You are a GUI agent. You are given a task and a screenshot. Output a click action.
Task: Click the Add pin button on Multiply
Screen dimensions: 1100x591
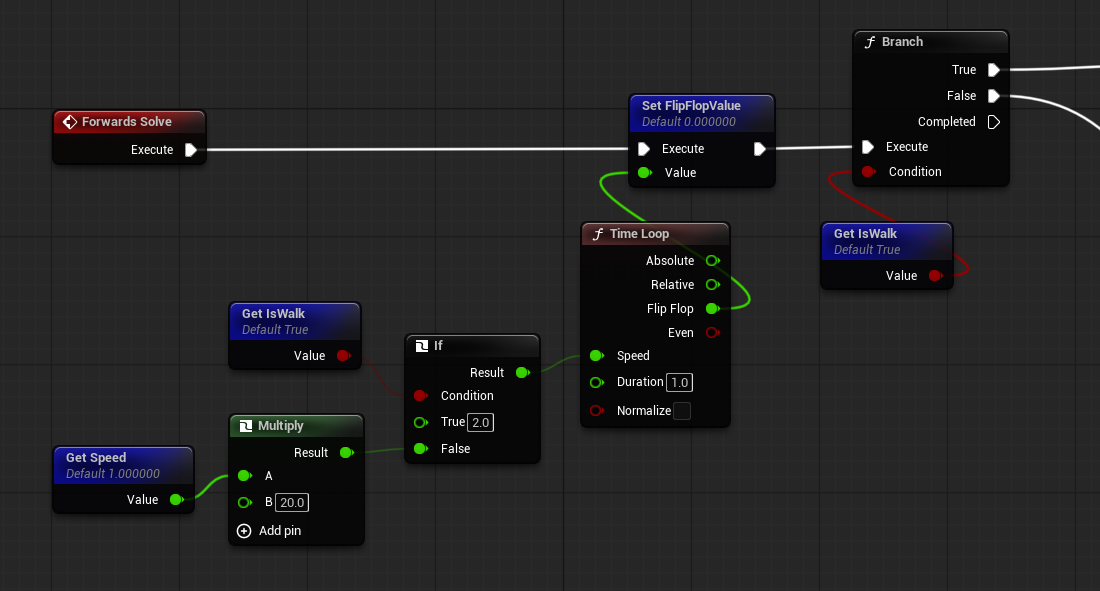point(245,531)
